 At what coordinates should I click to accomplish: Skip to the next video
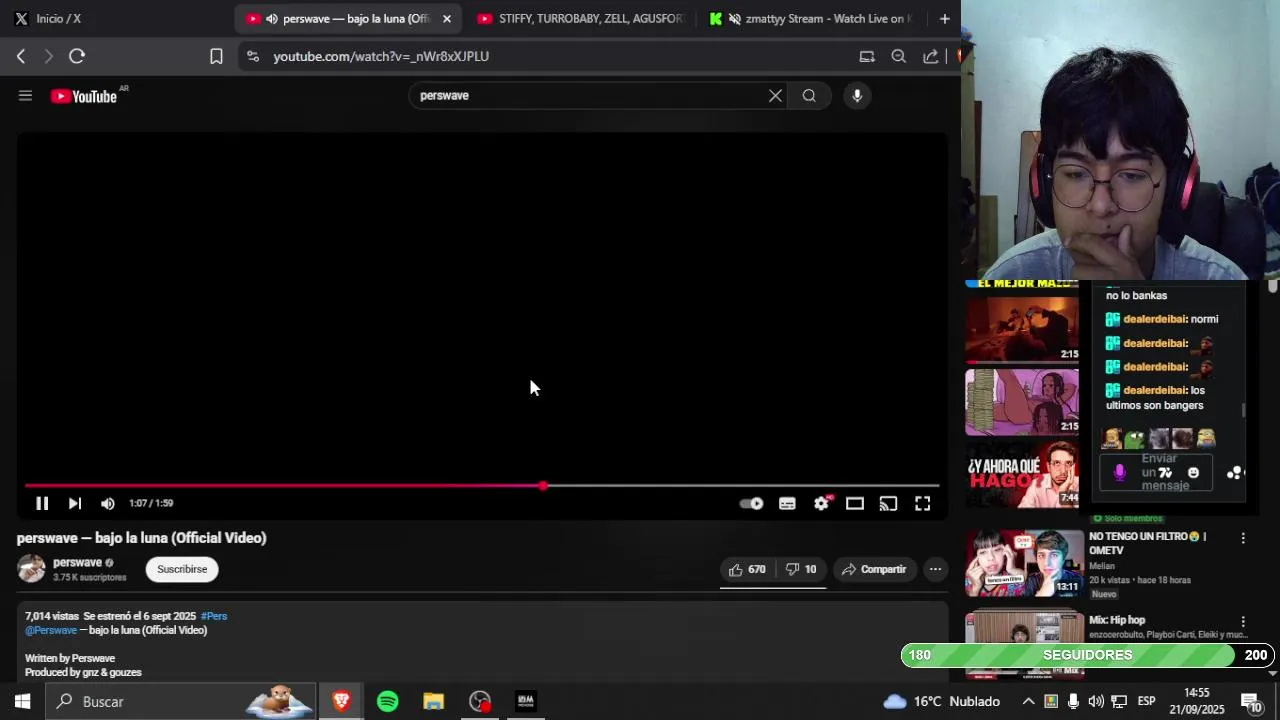pos(75,503)
